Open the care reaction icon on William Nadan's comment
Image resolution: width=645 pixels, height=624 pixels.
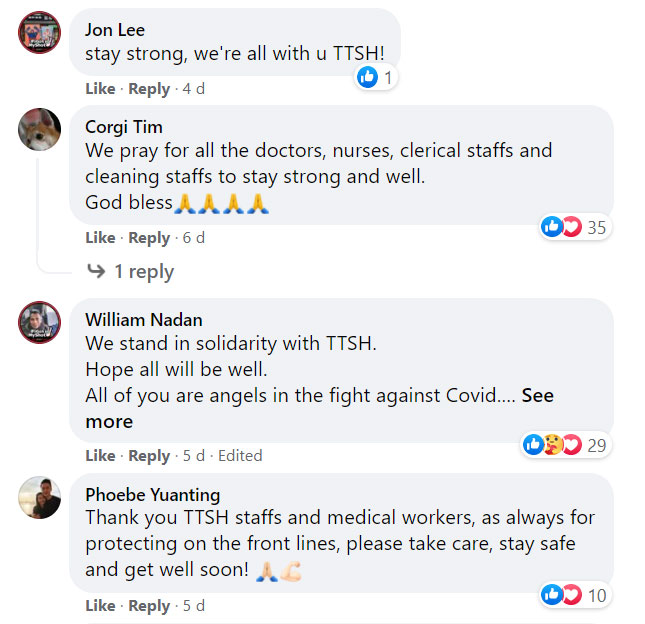pyautogui.click(x=553, y=445)
